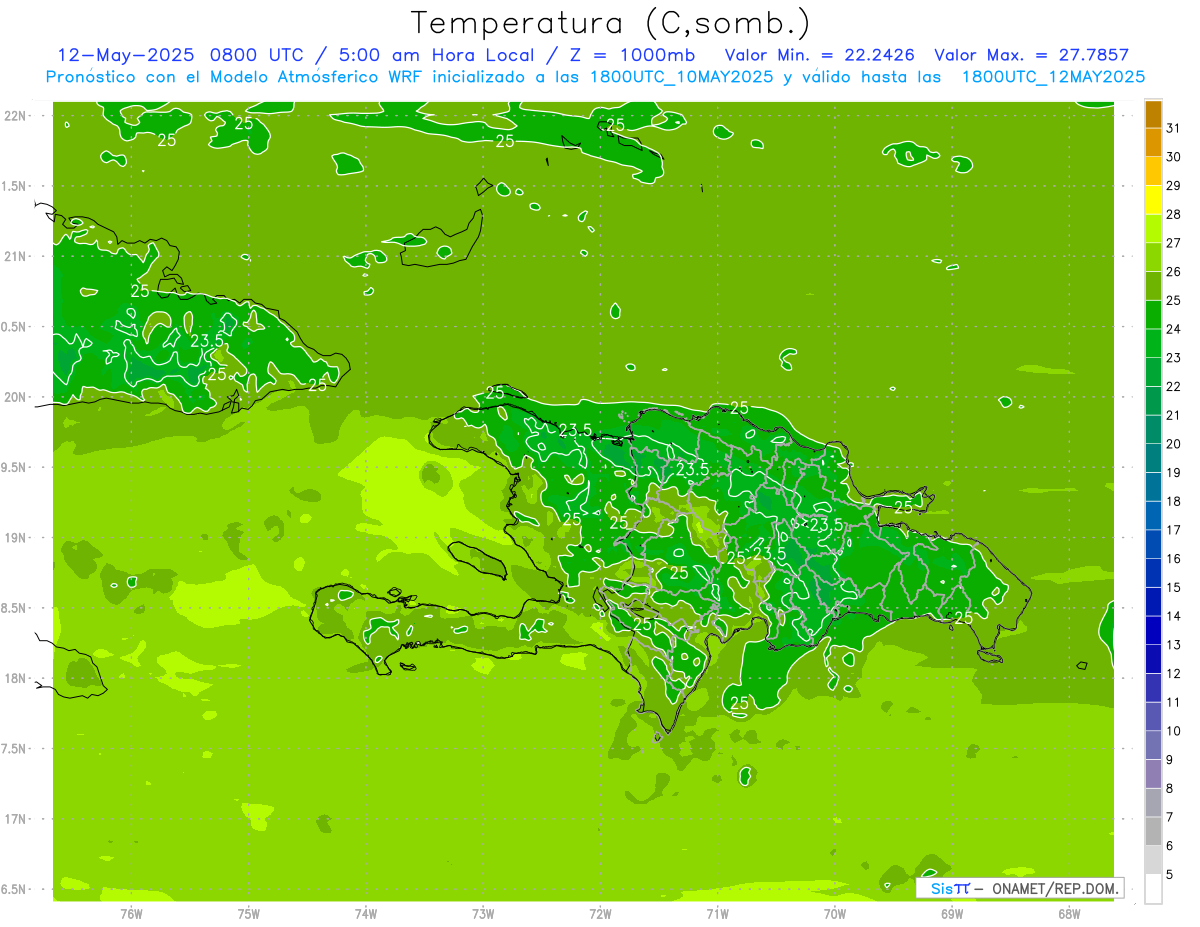Click the longitude axis label '76W'
The width and height of the screenshot is (1200, 927).
tap(131, 913)
